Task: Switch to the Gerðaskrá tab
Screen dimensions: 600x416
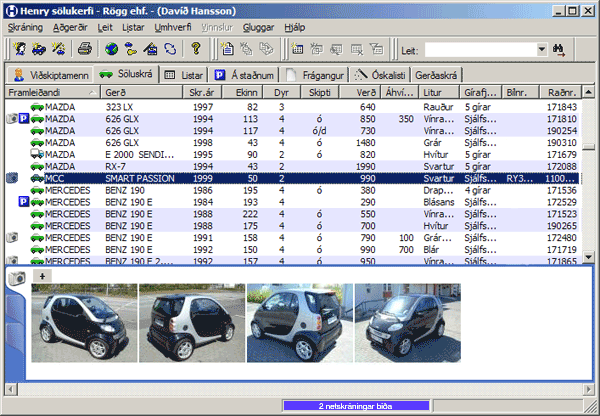Action: point(436,75)
